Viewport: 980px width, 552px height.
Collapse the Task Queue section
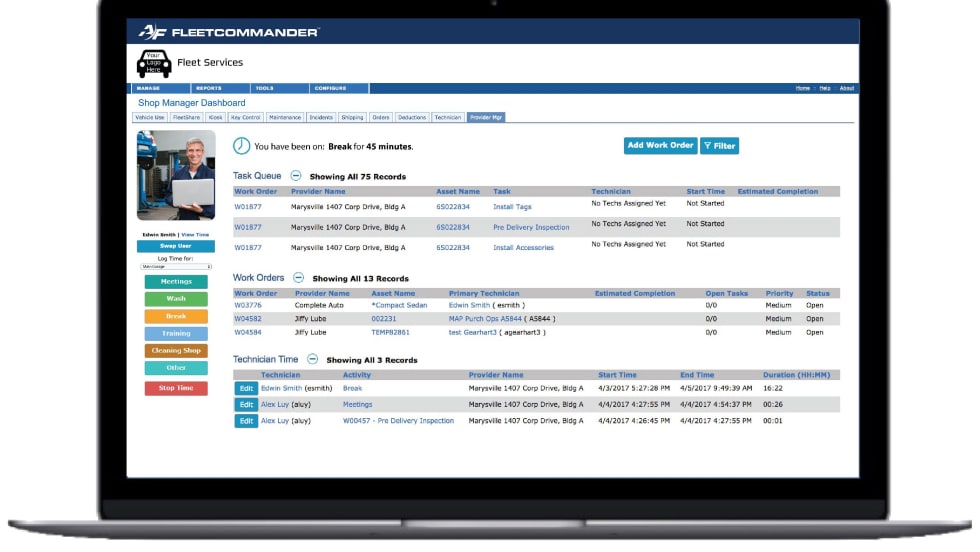(295, 176)
